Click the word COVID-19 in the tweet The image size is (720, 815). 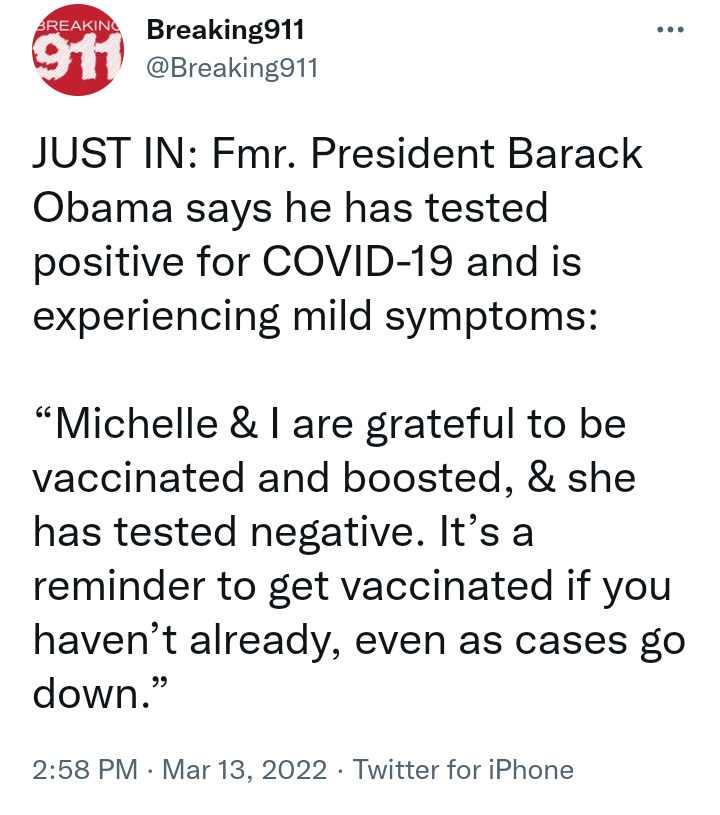coord(357,261)
